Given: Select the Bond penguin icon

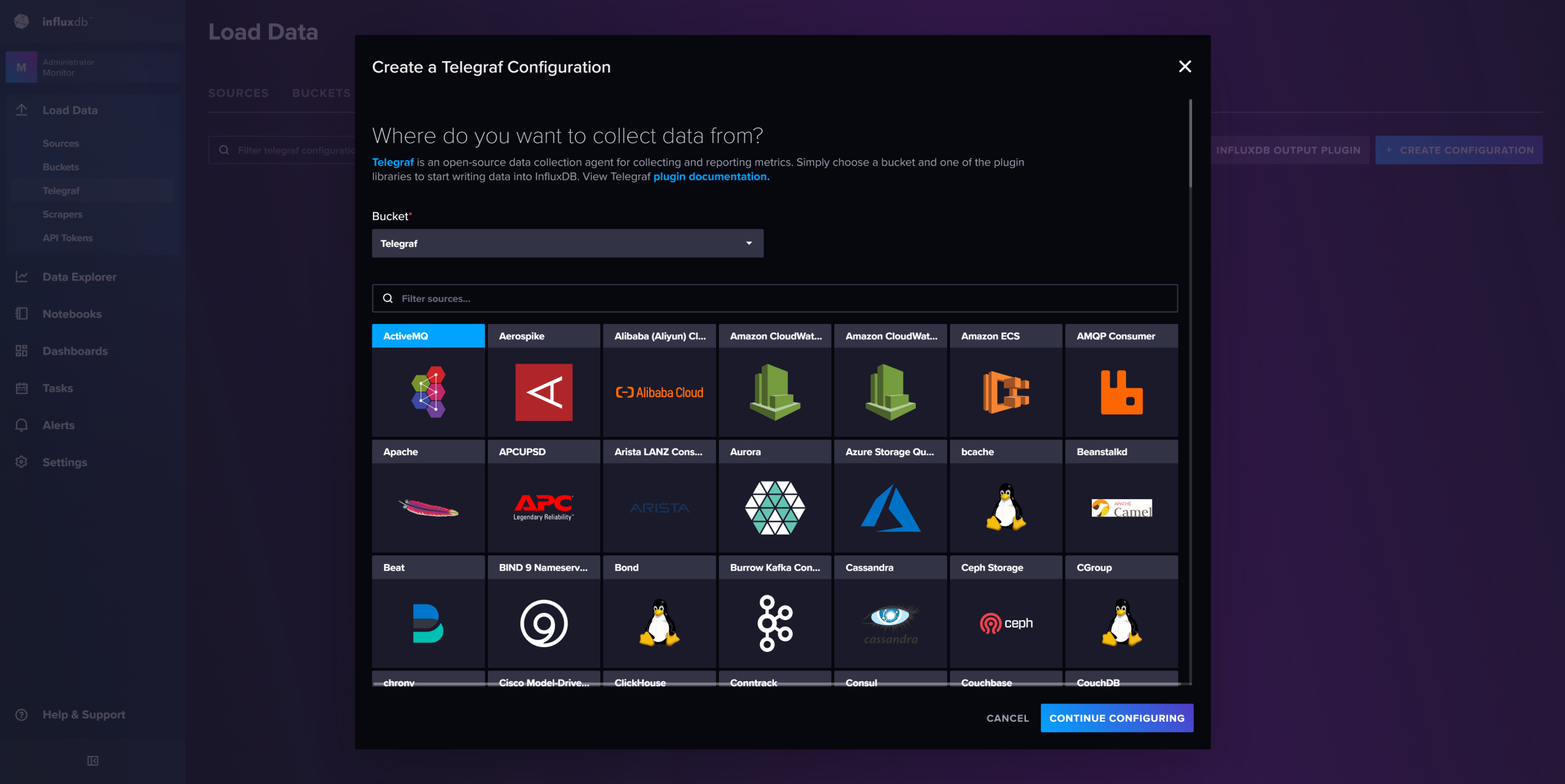Looking at the screenshot, I should [x=659, y=622].
